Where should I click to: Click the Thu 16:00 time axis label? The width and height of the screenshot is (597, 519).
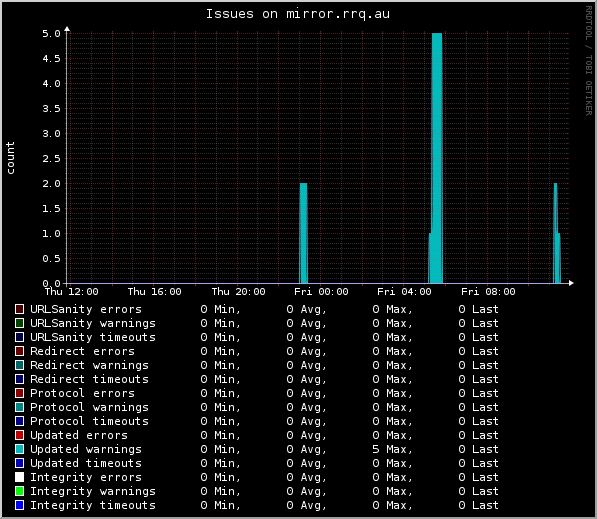[155, 292]
